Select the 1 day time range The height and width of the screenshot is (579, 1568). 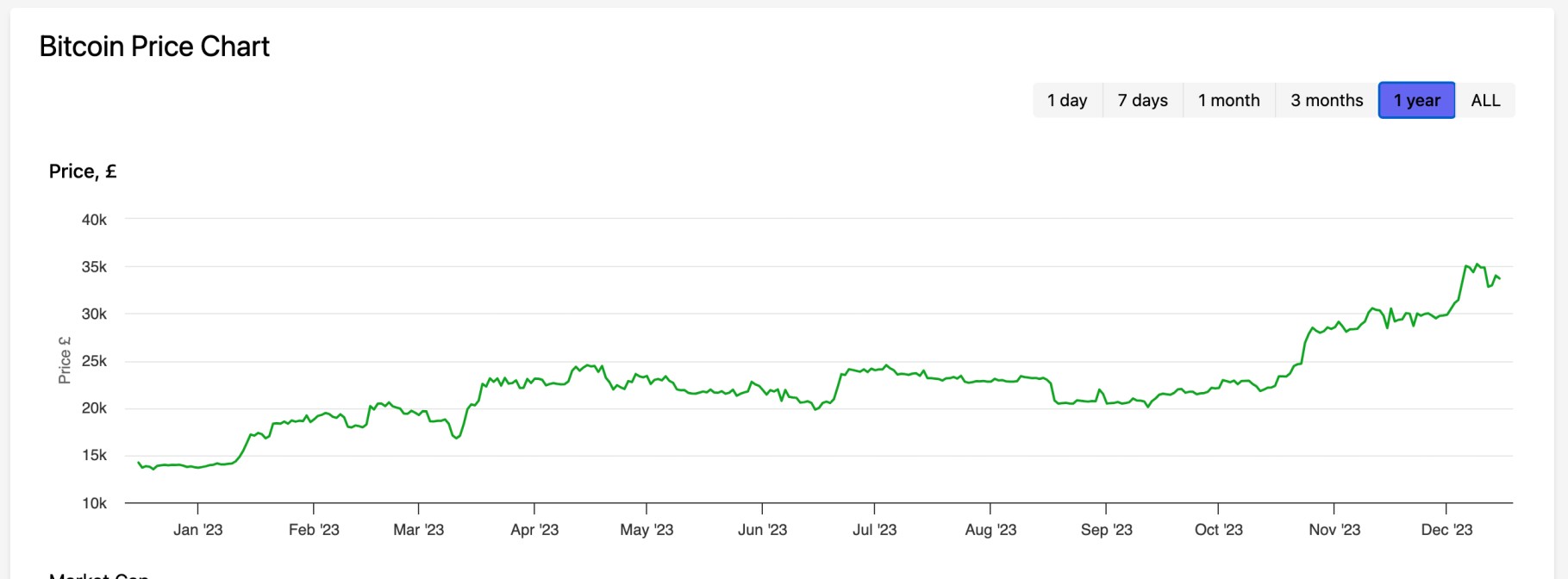(x=1069, y=100)
